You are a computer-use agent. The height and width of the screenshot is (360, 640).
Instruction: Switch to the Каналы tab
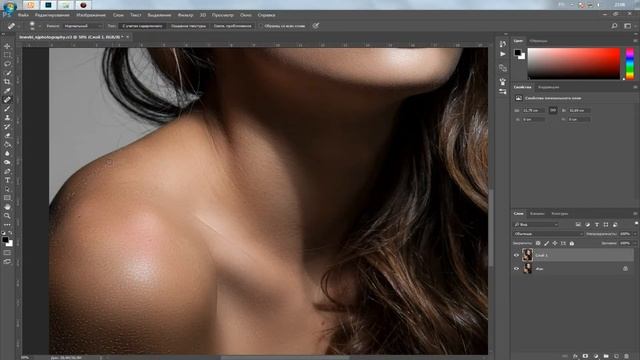[537, 213]
